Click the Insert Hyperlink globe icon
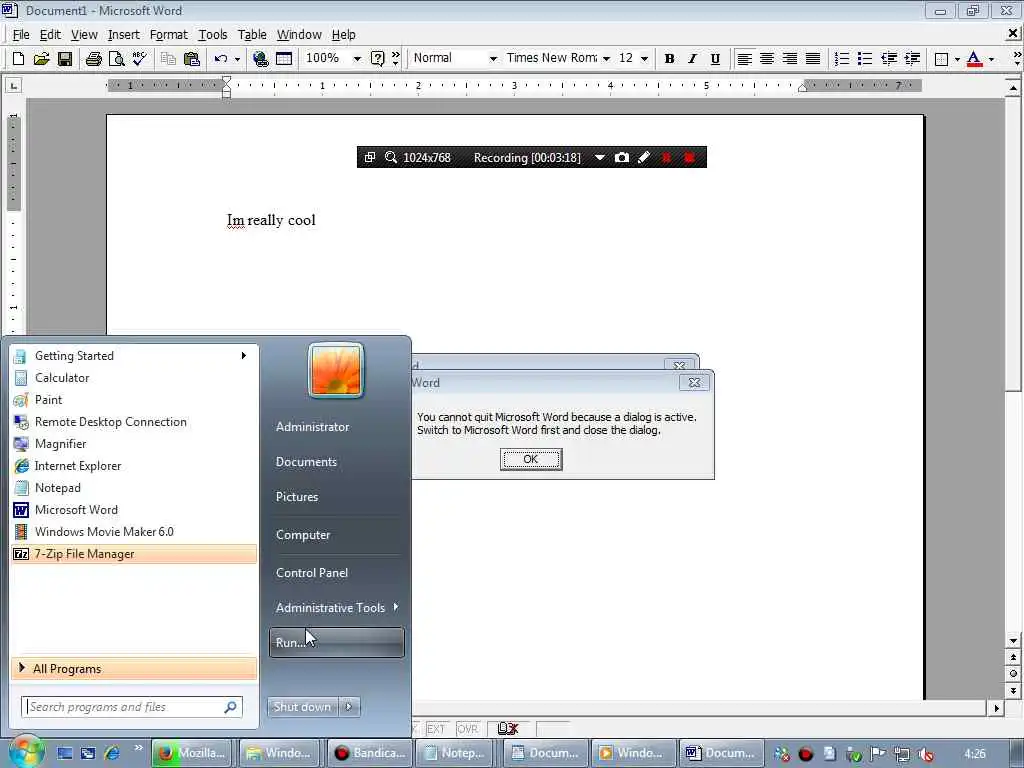Image resolution: width=1024 pixels, height=768 pixels. click(x=261, y=59)
